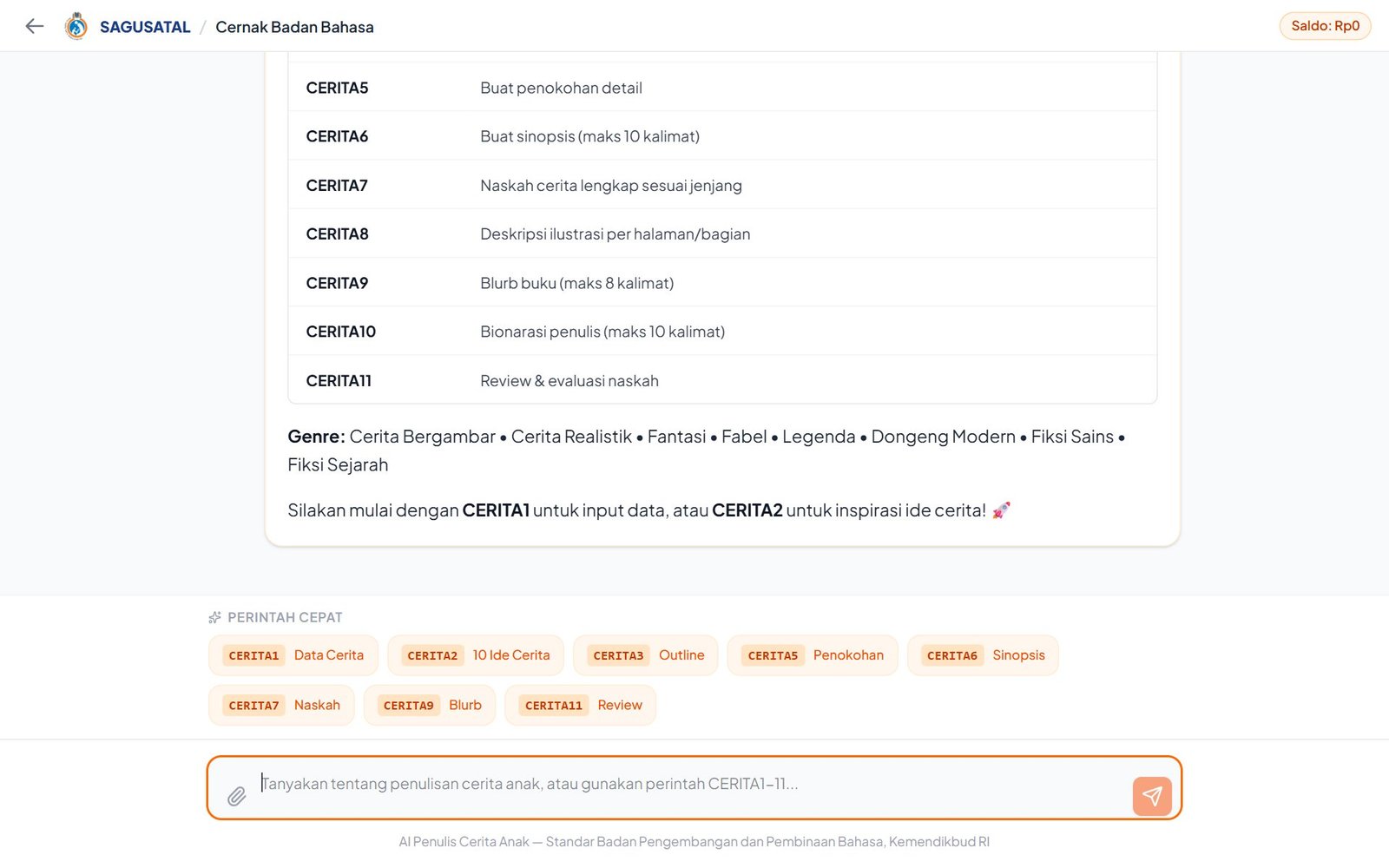The height and width of the screenshot is (868, 1389).
Task: Click the sparkle icon beside PERINTAH CEPAT
Action: 214,617
